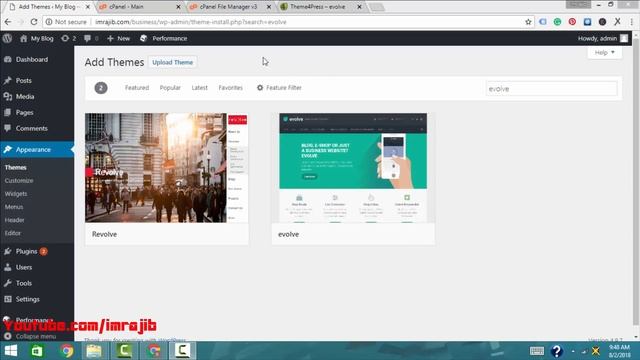
Task: Switch to the Favorites filter tab
Action: pos(230,88)
